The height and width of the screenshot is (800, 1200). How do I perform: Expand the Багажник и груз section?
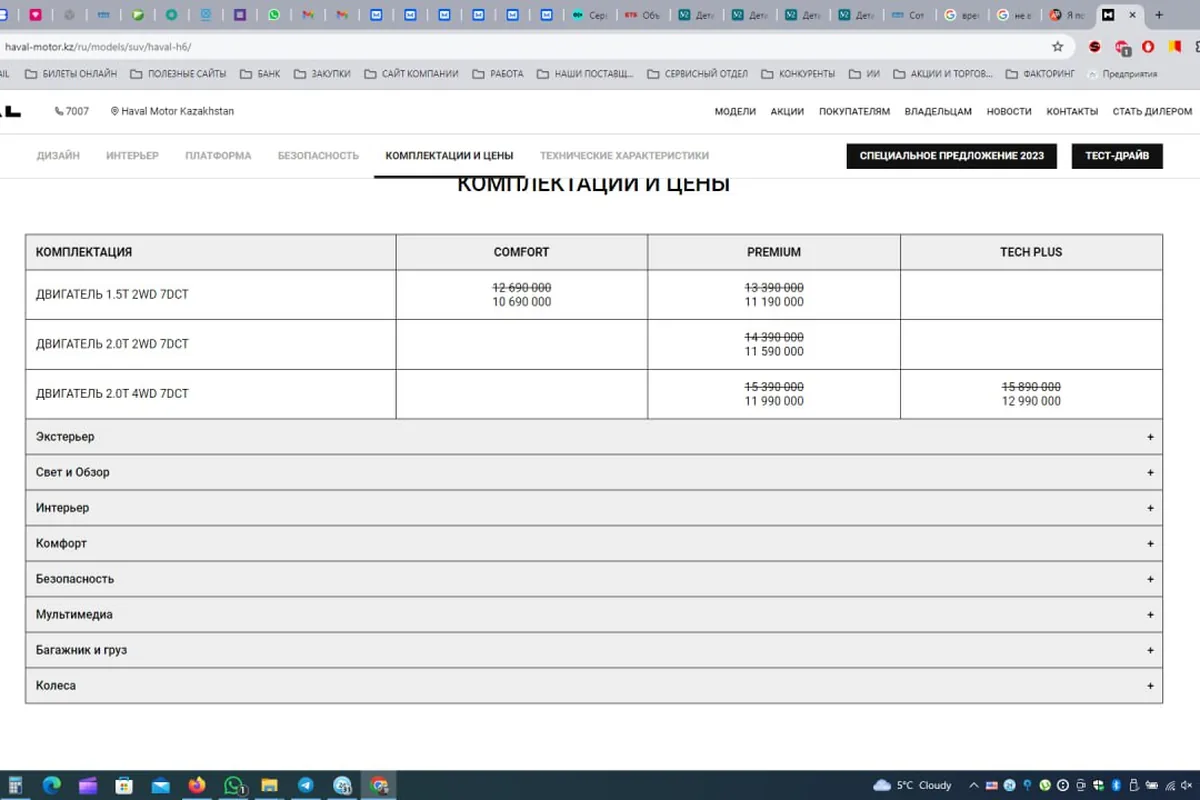[594, 650]
